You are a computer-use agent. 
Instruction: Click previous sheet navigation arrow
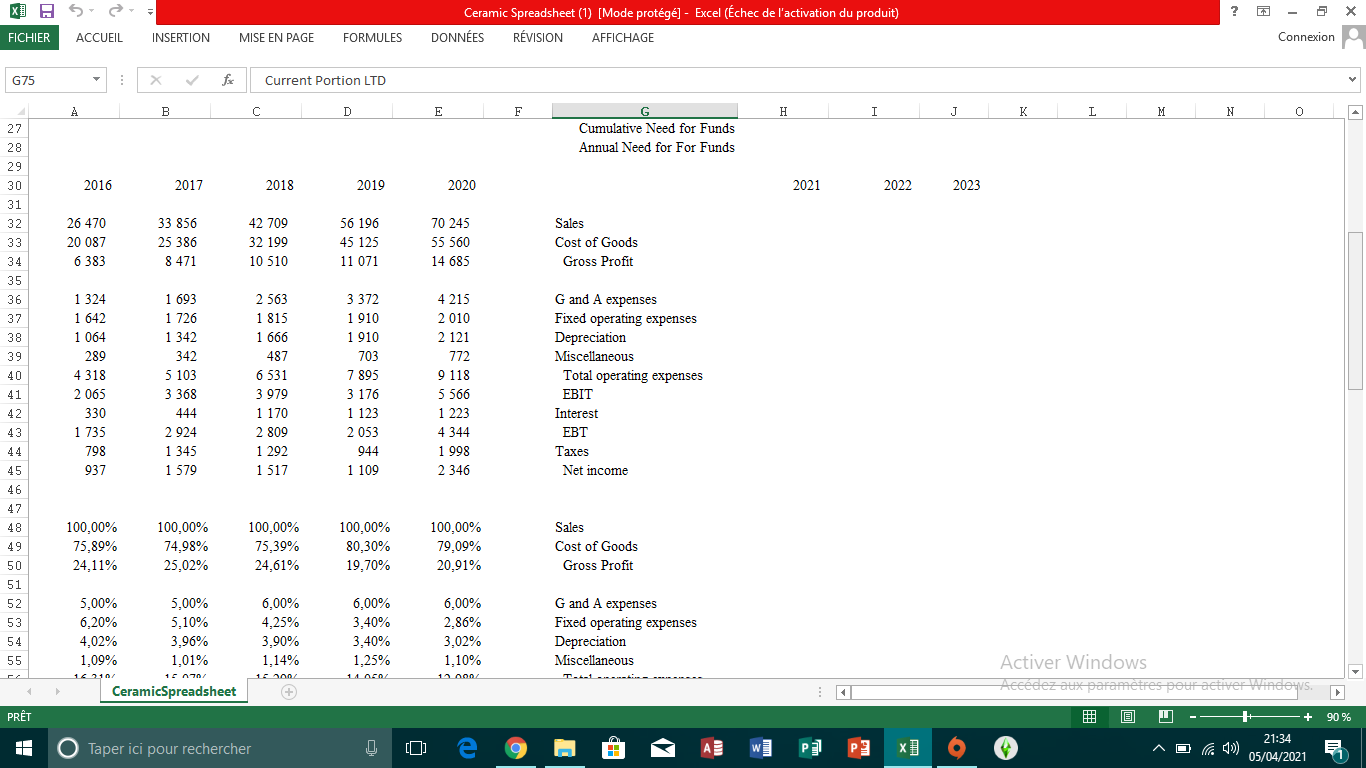click(x=28, y=691)
